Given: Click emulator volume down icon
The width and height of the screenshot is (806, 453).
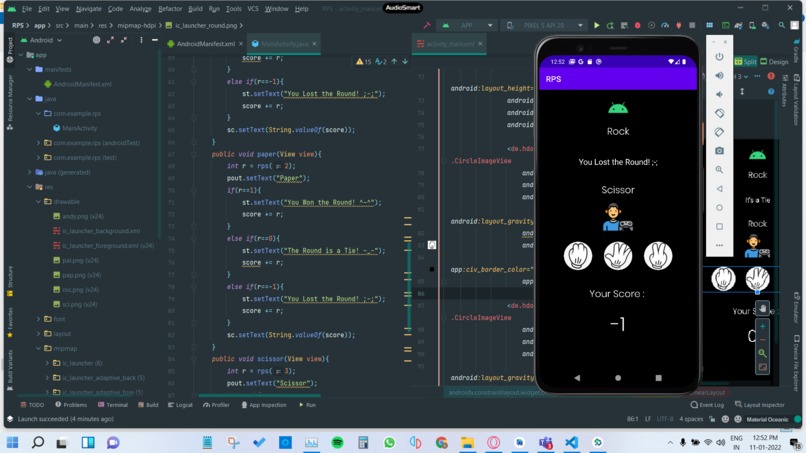Looking at the screenshot, I should (x=719, y=95).
